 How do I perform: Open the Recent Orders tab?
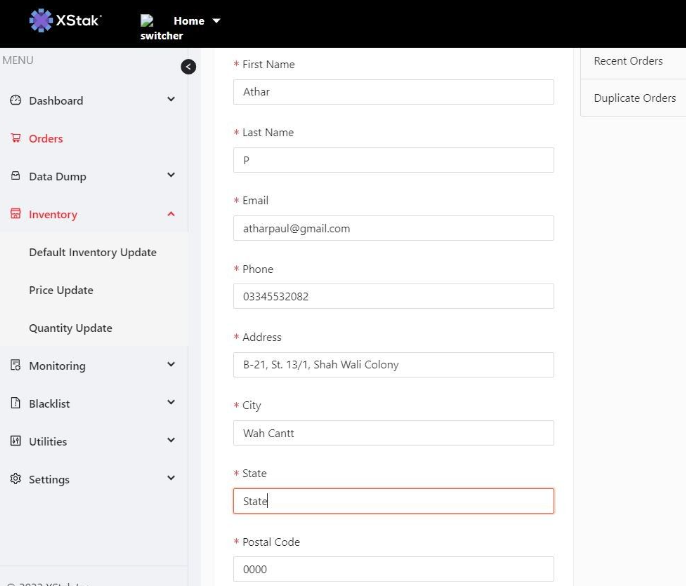click(628, 61)
